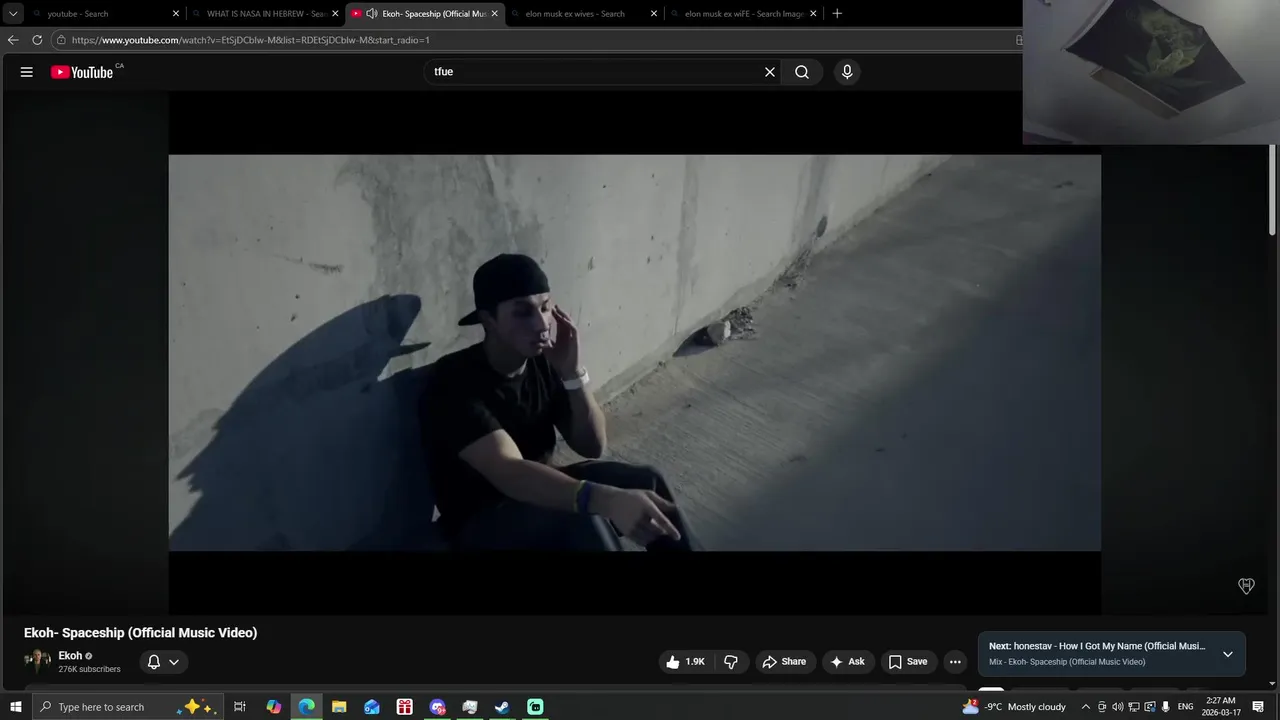Image resolution: width=1280 pixels, height=720 pixels.
Task: Like the video with thumbs up
Action: 686,662
